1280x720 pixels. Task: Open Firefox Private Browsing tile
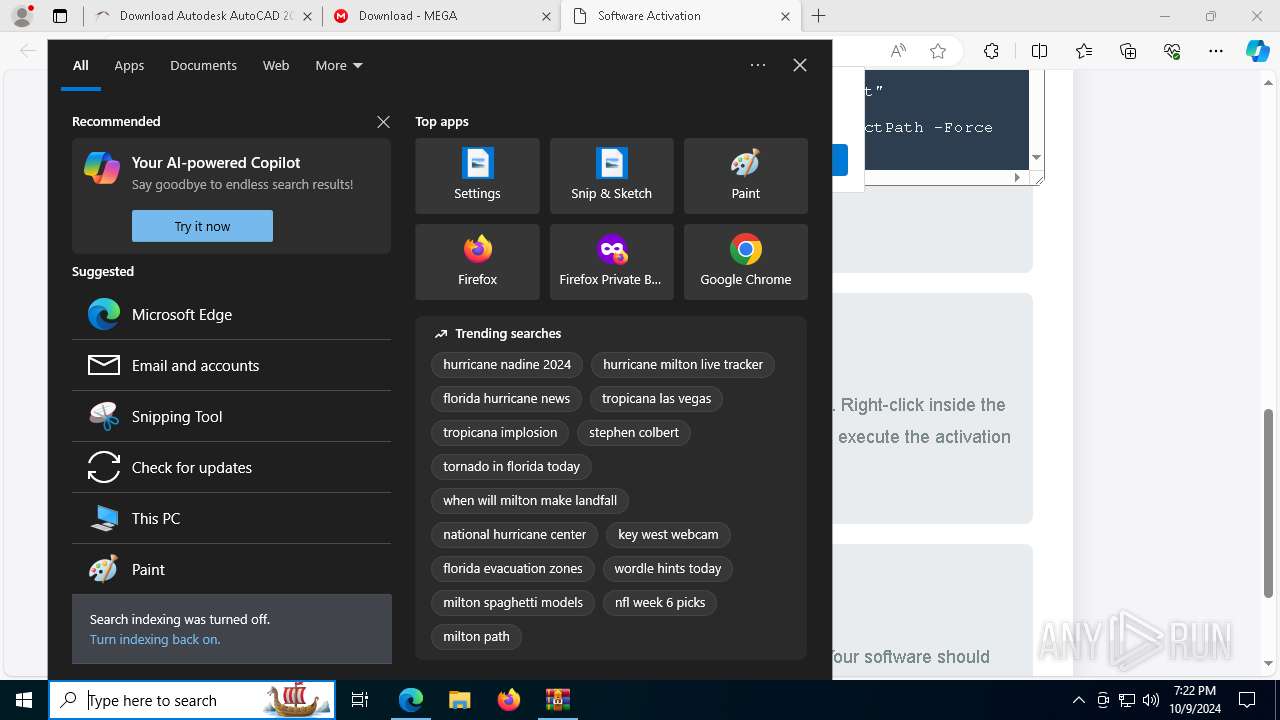click(611, 262)
